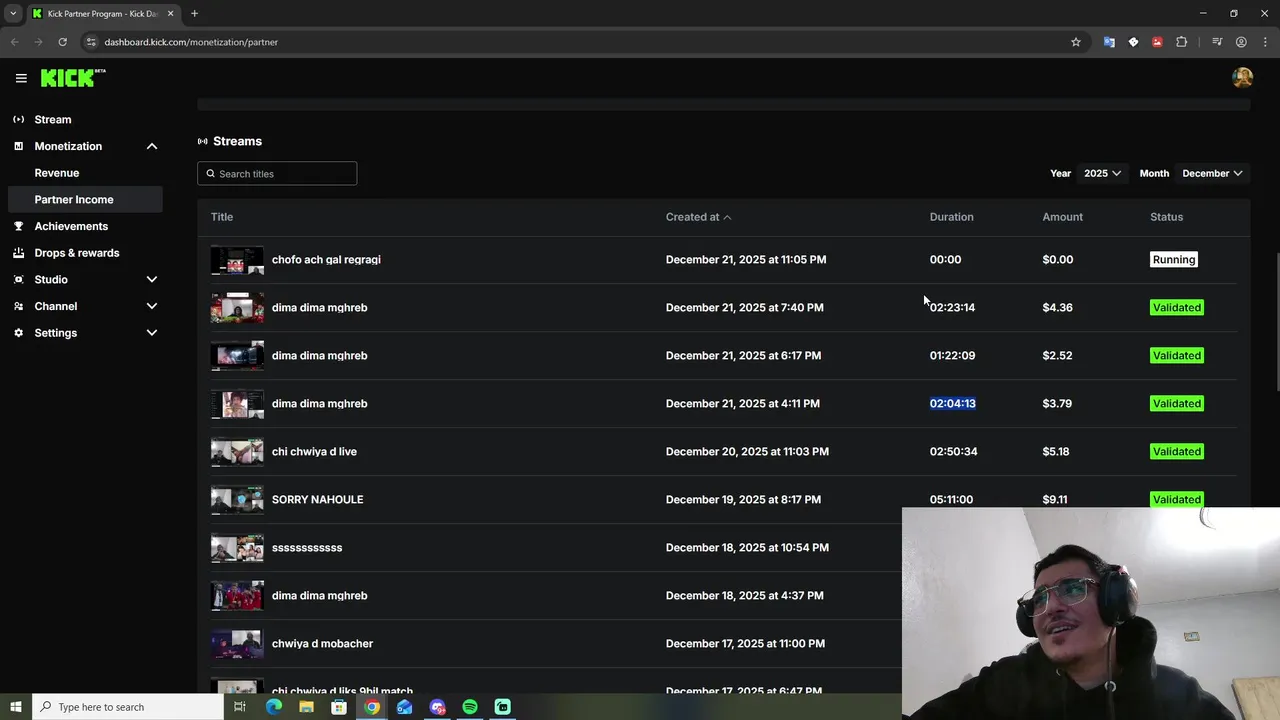Click the Channel sidebar icon
Viewport: 1280px width, 720px height.
pyautogui.click(x=18, y=306)
